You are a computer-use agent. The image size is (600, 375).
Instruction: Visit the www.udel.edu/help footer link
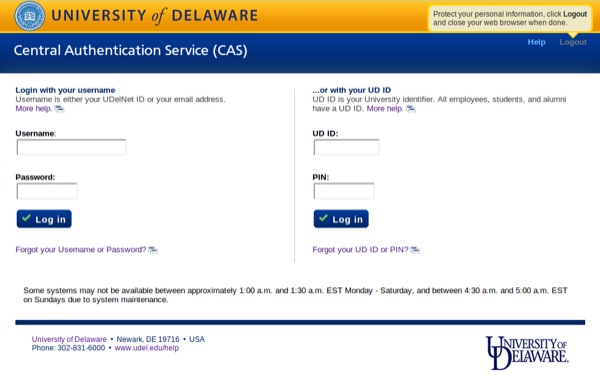(147, 348)
